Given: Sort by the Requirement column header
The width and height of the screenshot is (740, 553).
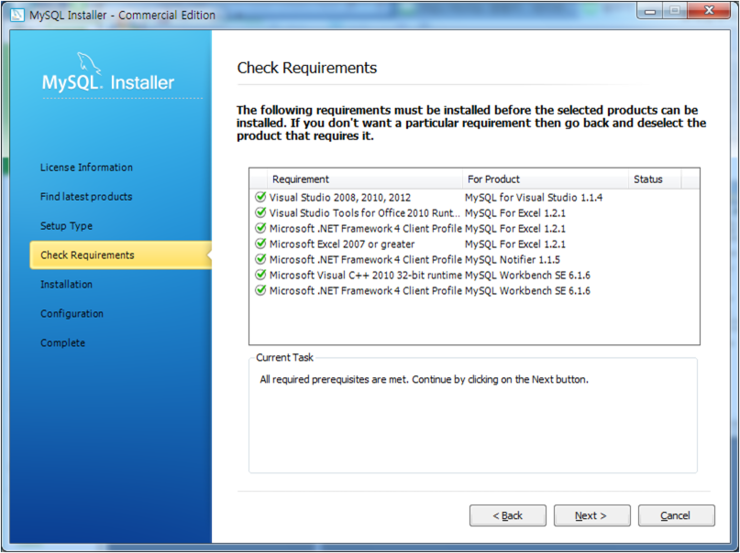Looking at the screenshot, I should pos(364,179).
